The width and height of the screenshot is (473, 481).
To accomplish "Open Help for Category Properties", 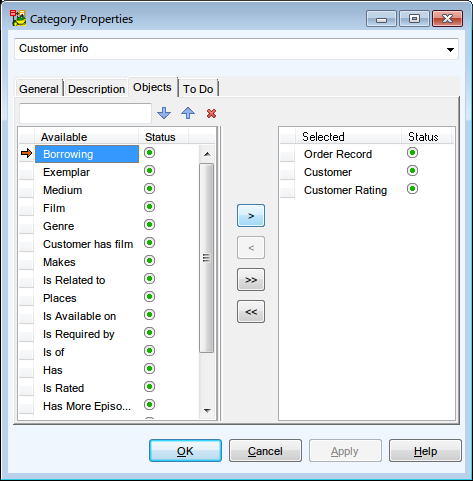I will pyautogui.click(x=425, y=451).
